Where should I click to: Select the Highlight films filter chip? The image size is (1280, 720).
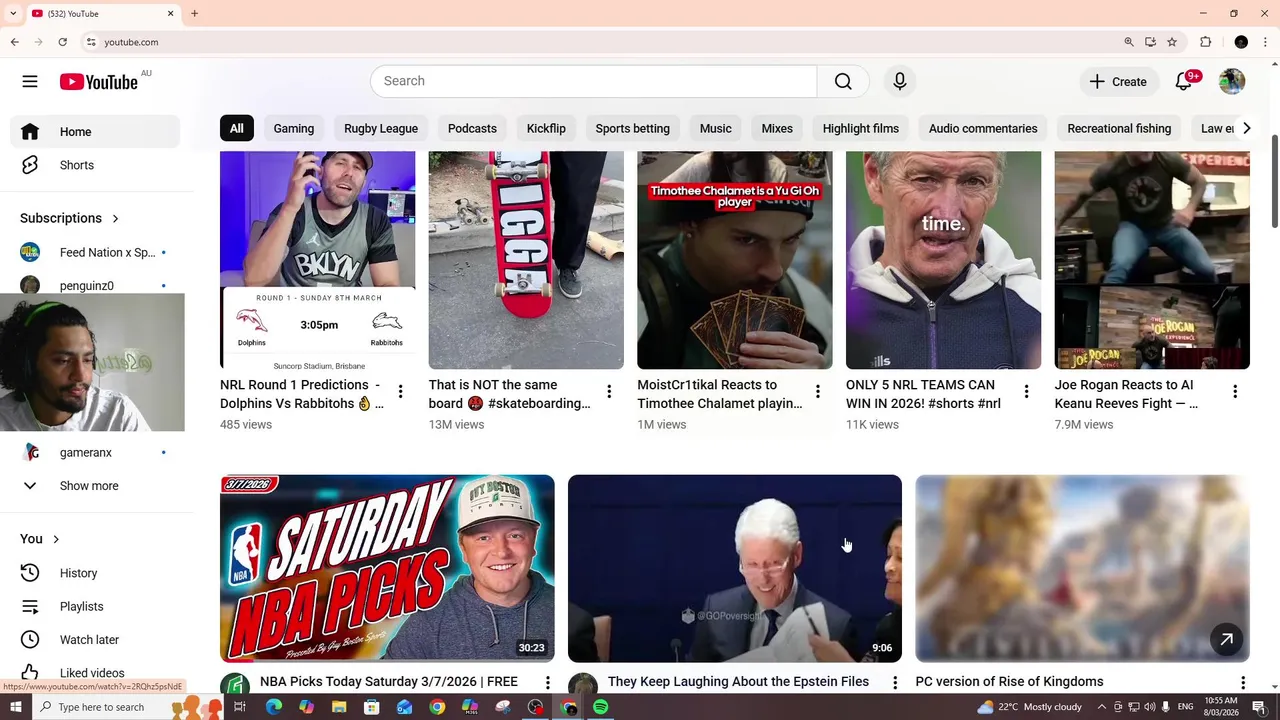click(861, 128)
